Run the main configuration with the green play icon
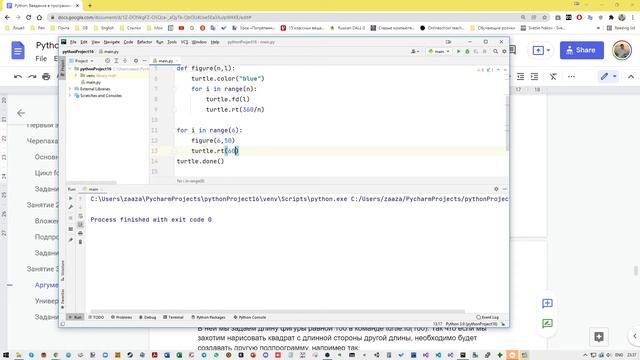 click(458, 51)
